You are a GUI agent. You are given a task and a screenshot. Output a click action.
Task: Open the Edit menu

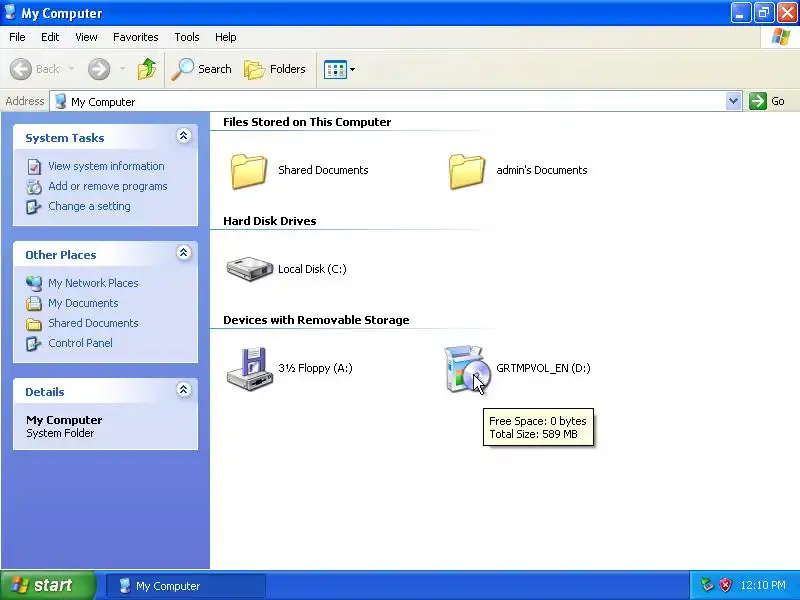[x=50, y=37]
